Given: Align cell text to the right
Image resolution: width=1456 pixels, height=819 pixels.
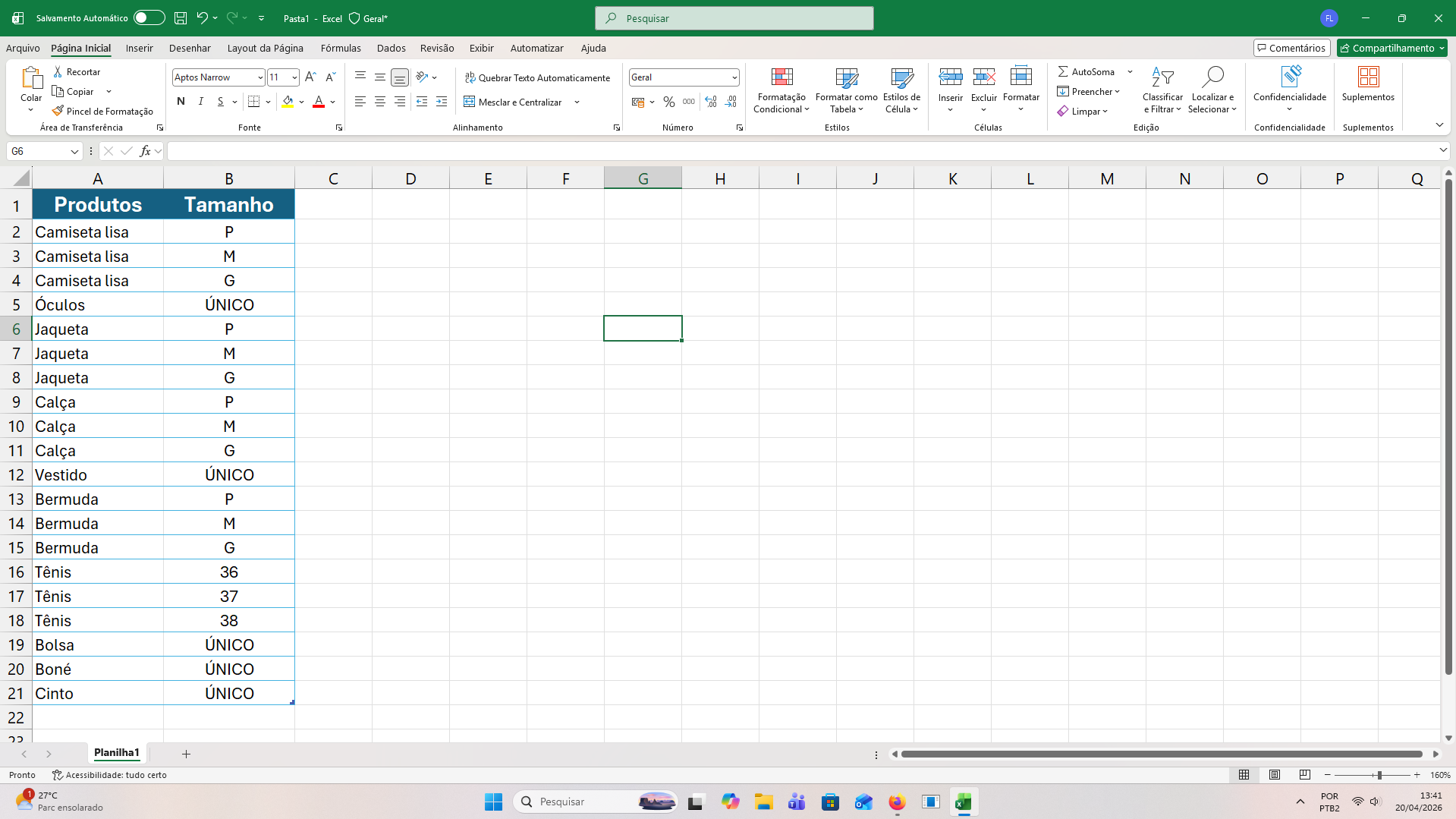Looking at the screenshot, I should pyautogui.click(x=400, y=102).
